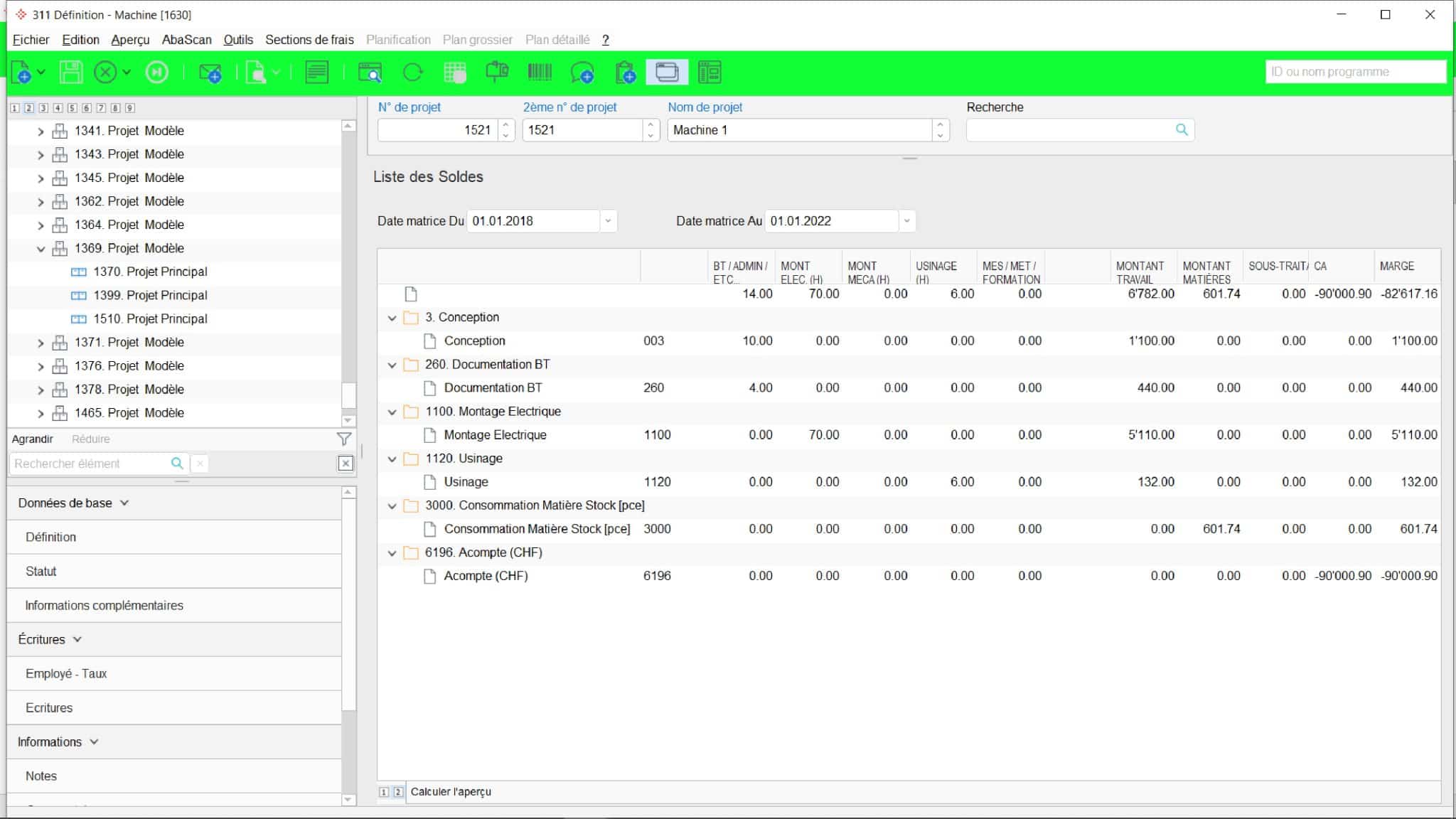
Task: Click the Agrandir link above the search field
Action: (31, 439)
